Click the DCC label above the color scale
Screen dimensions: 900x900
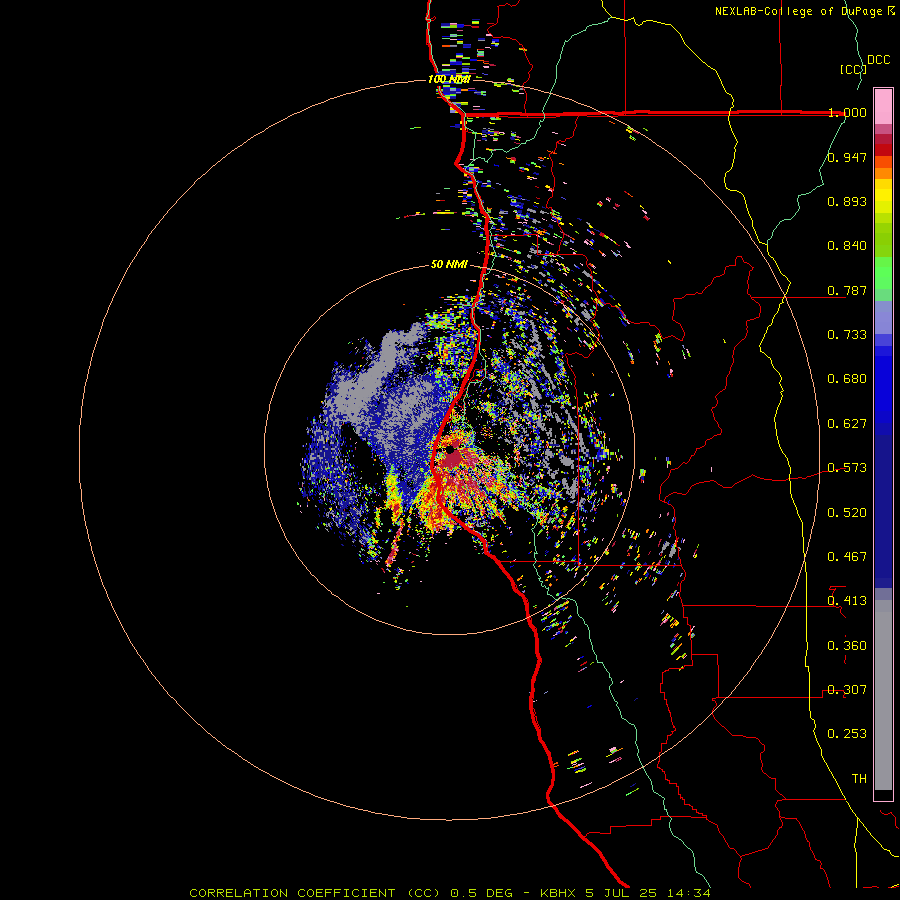(878, 60)
